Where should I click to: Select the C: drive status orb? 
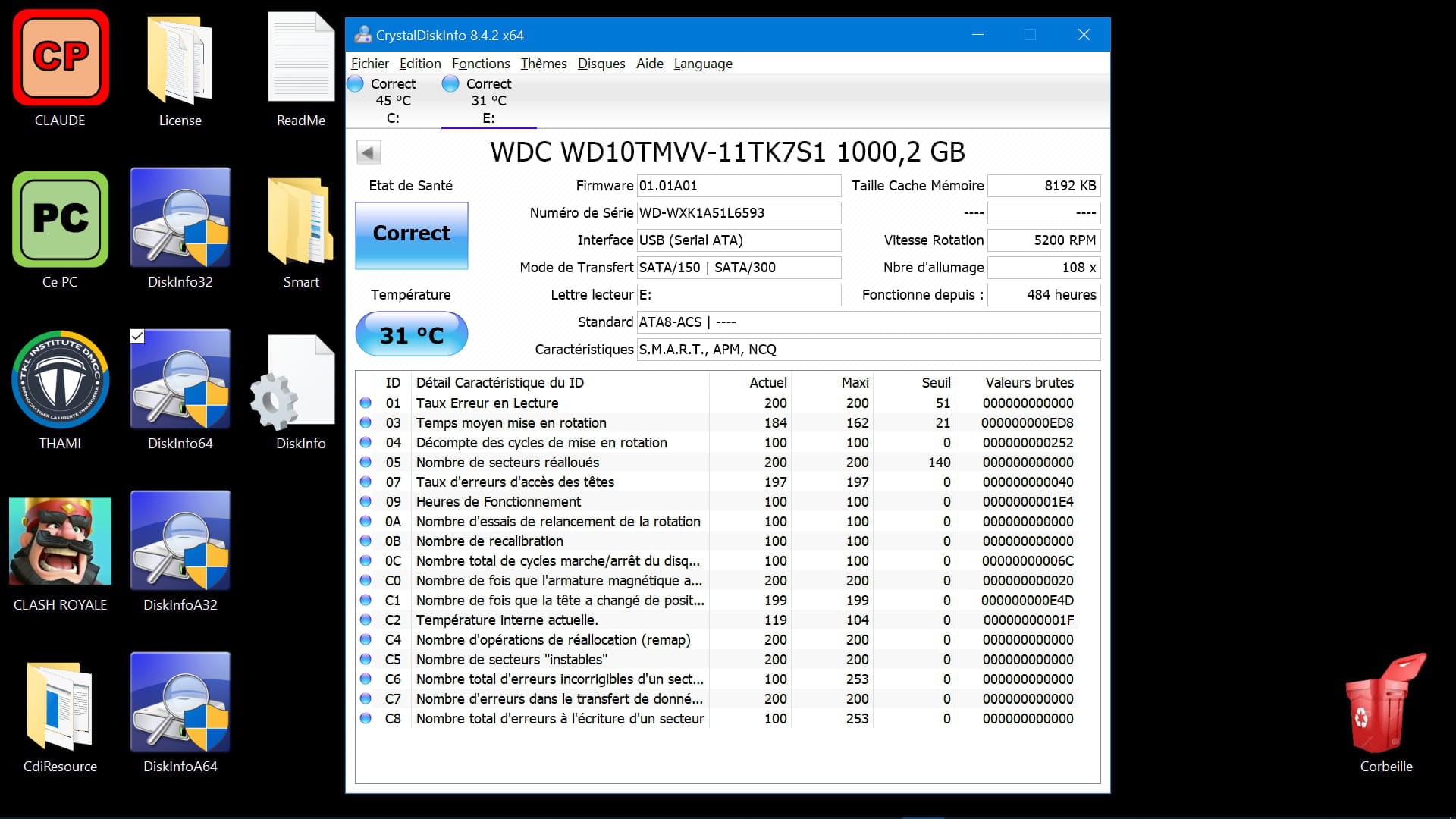(x=355, y=84)
